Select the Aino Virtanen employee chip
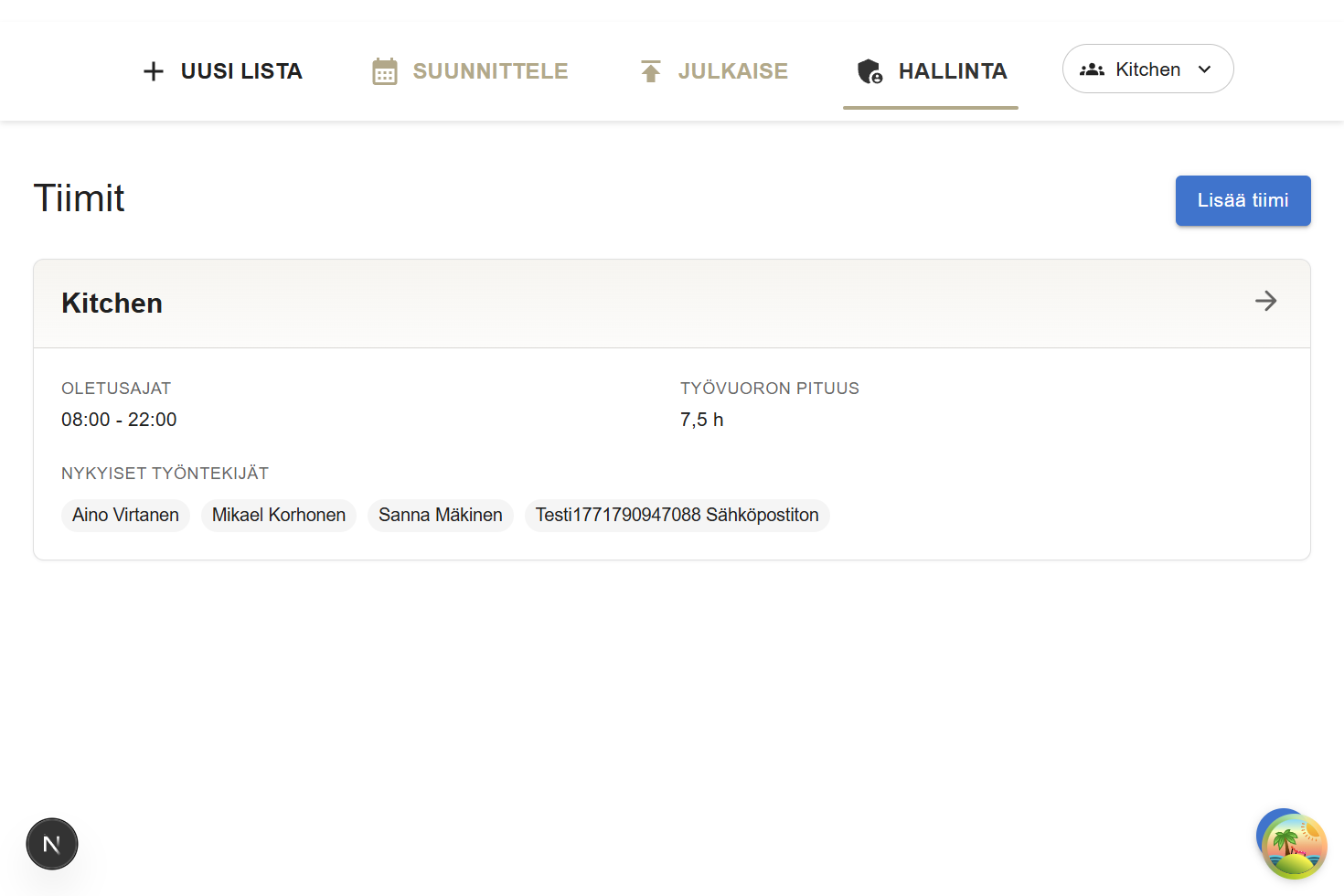This screenshot has width=1344, height=896. 125,515
